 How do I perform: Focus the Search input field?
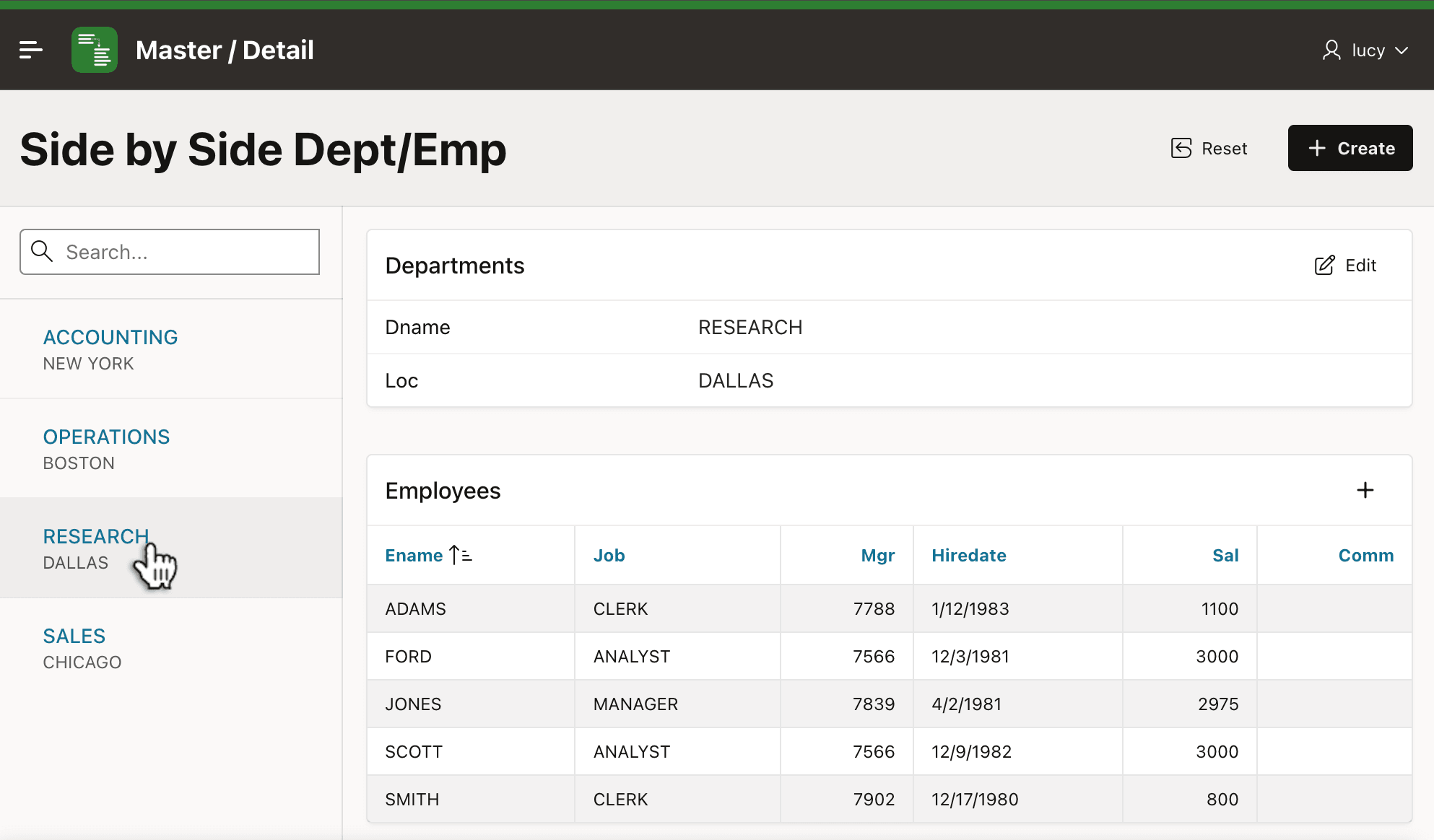(170, 252)
